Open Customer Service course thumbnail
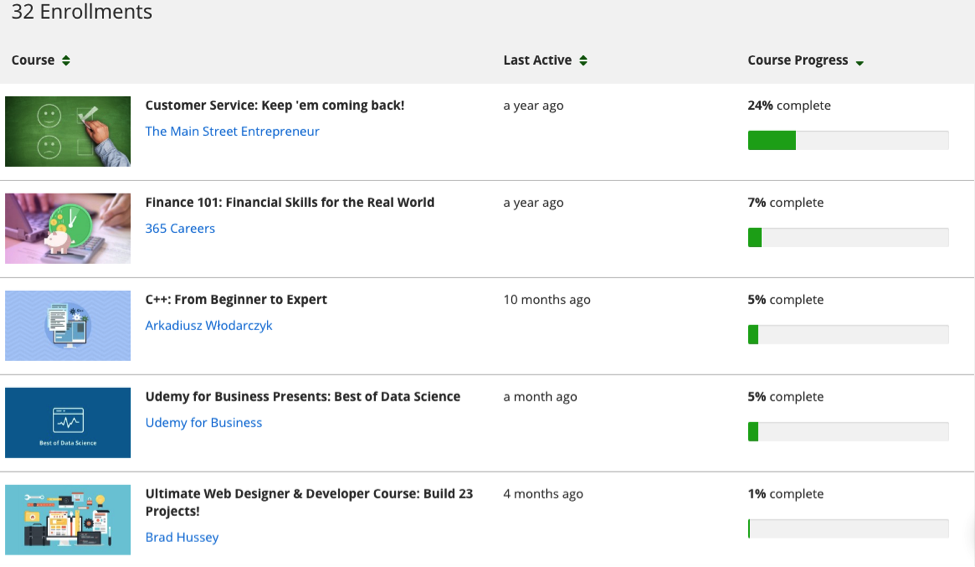 coord(68,131)
